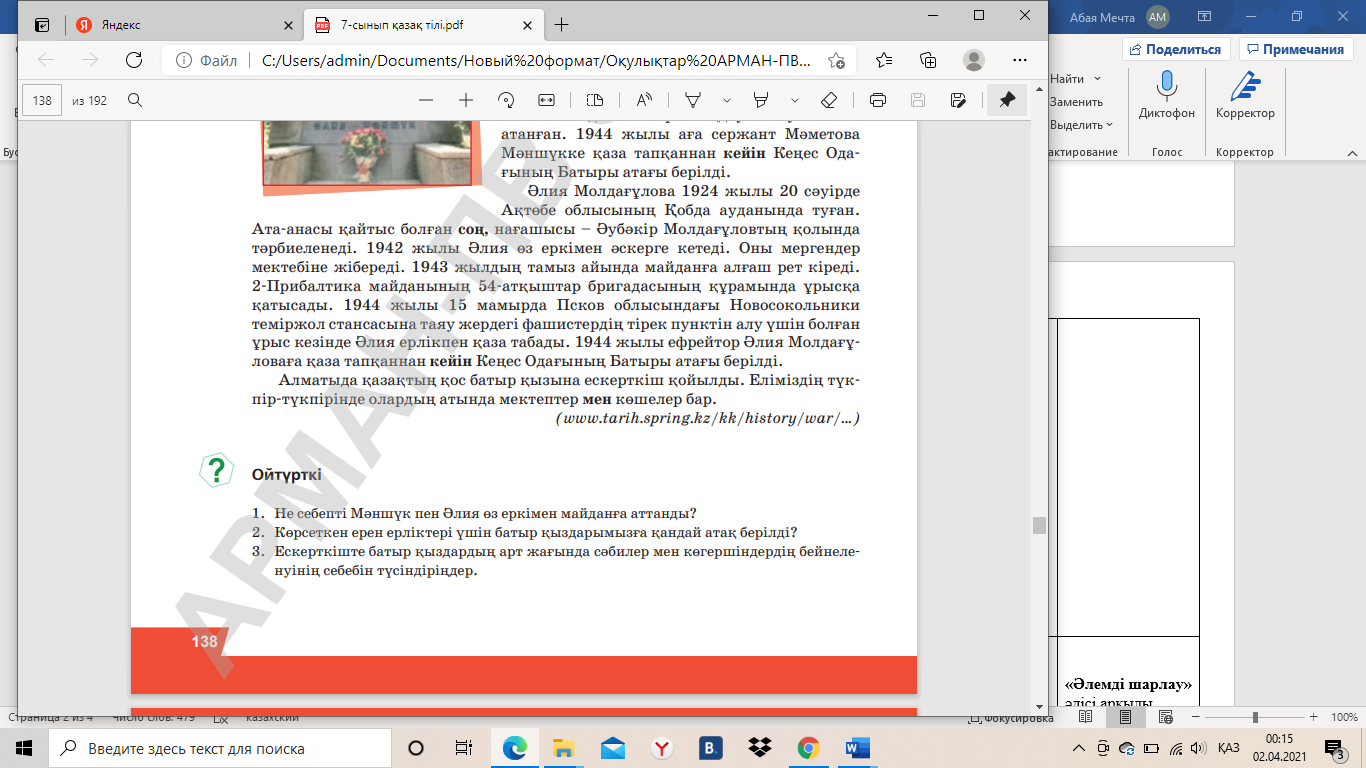Click the PDF Save icon
Screen dimensions: 1366x768
918,100
